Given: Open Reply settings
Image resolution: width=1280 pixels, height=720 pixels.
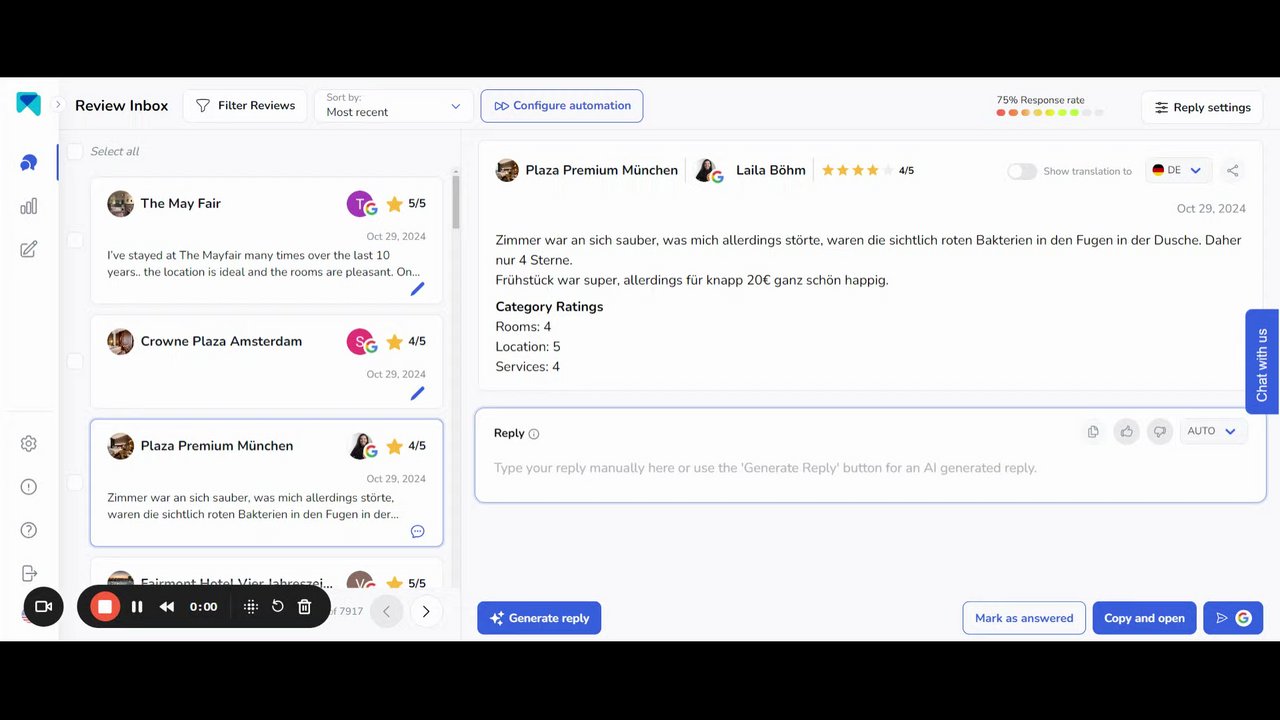Looking at the screenshot, I should click(x=1202, y=107).
